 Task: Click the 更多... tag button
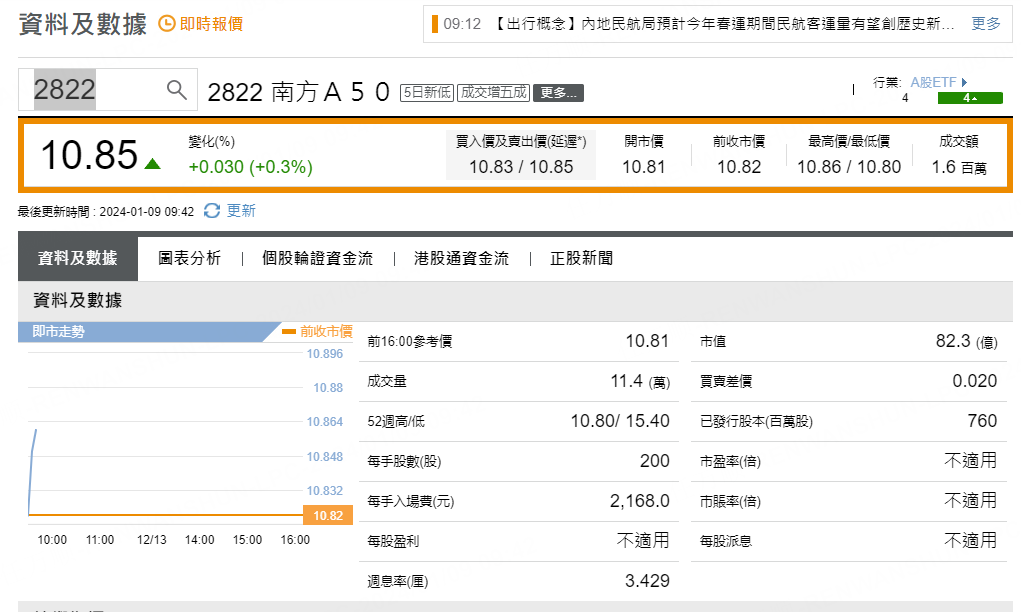(558, 92)
